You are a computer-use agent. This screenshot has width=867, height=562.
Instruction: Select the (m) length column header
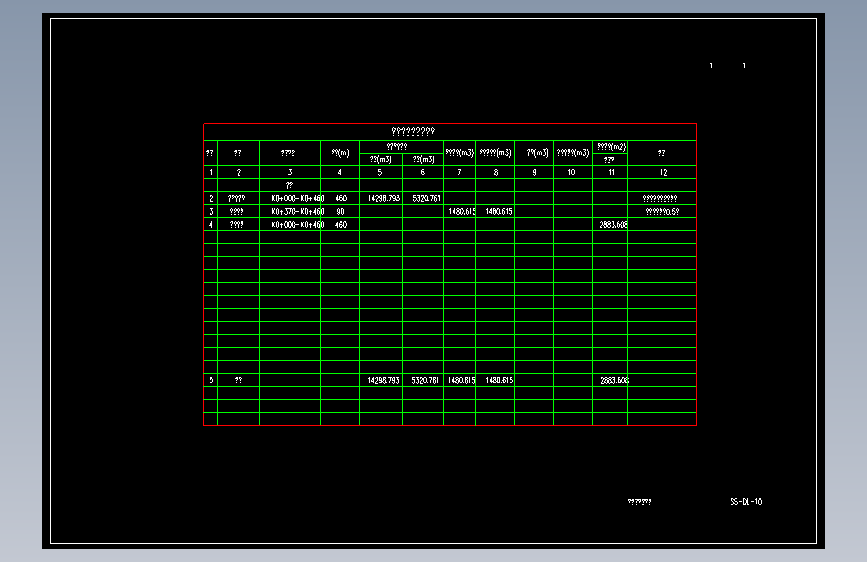pyautogui.click(x=341, y=153)
